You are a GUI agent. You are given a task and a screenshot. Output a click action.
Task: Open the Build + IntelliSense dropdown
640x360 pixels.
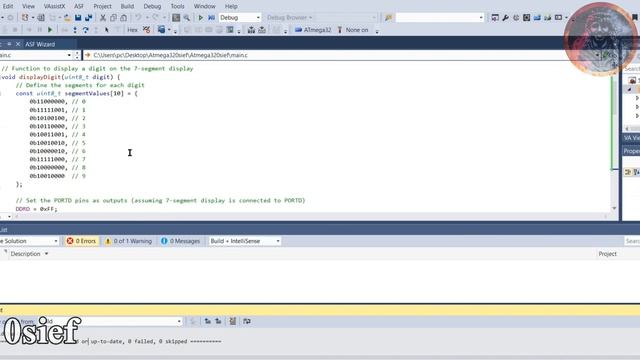tap(245, 241)
